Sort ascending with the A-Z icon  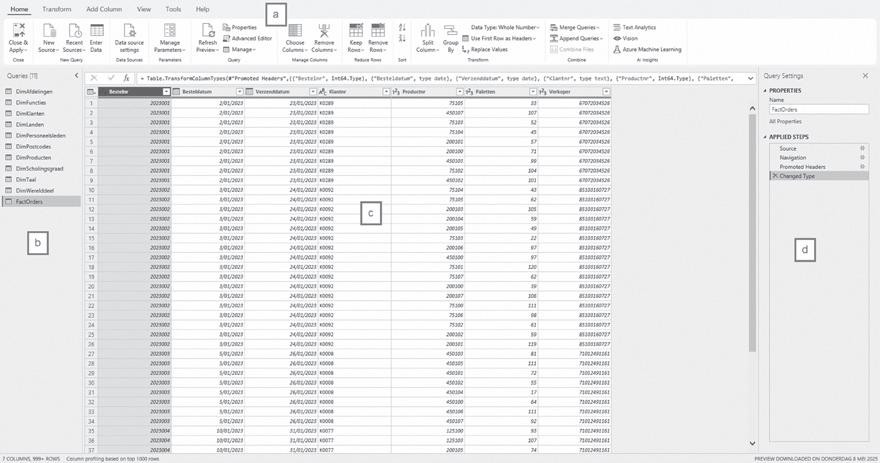tap(402, 27)
